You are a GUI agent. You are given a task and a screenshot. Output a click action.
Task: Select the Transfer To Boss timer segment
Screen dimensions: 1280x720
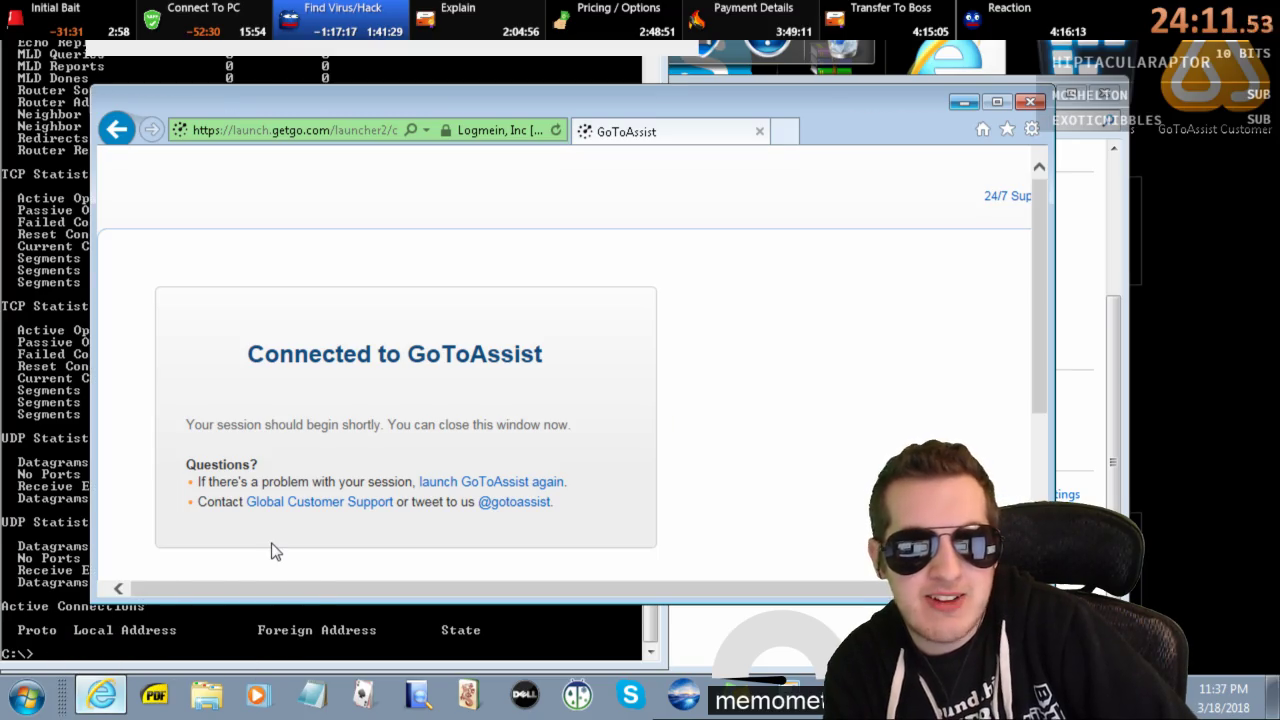(886, 20)
